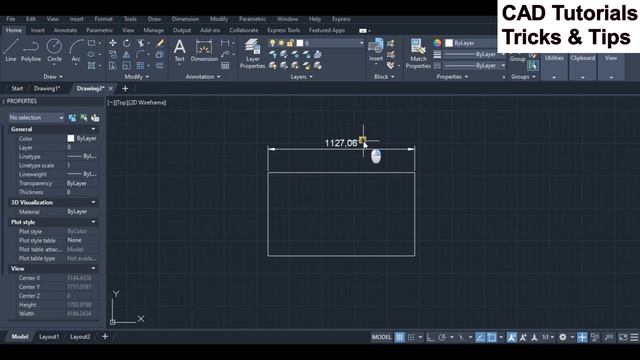Viewport: 640px width, 360px height.
Task: Toggle annotation visibility in status bar
Action: point(511,337)
